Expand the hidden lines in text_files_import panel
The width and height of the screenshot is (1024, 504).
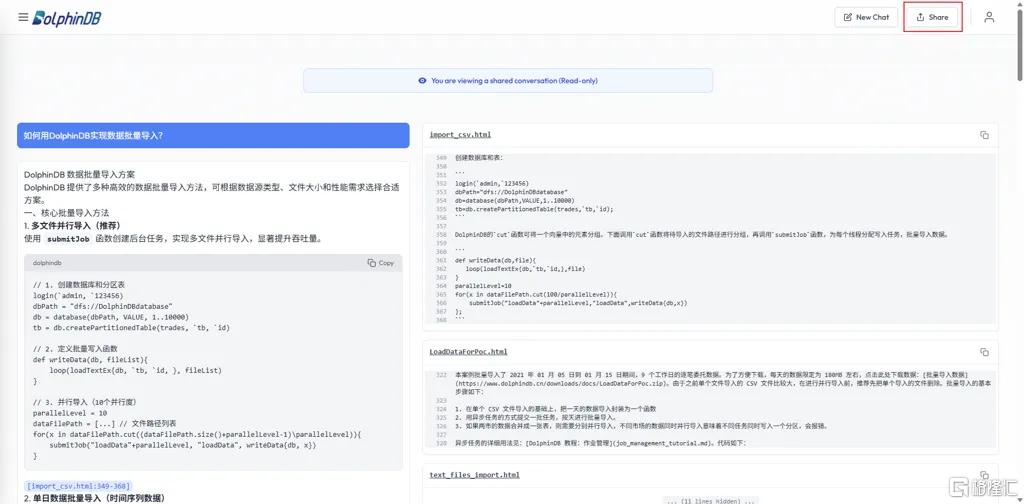(711, 501)
